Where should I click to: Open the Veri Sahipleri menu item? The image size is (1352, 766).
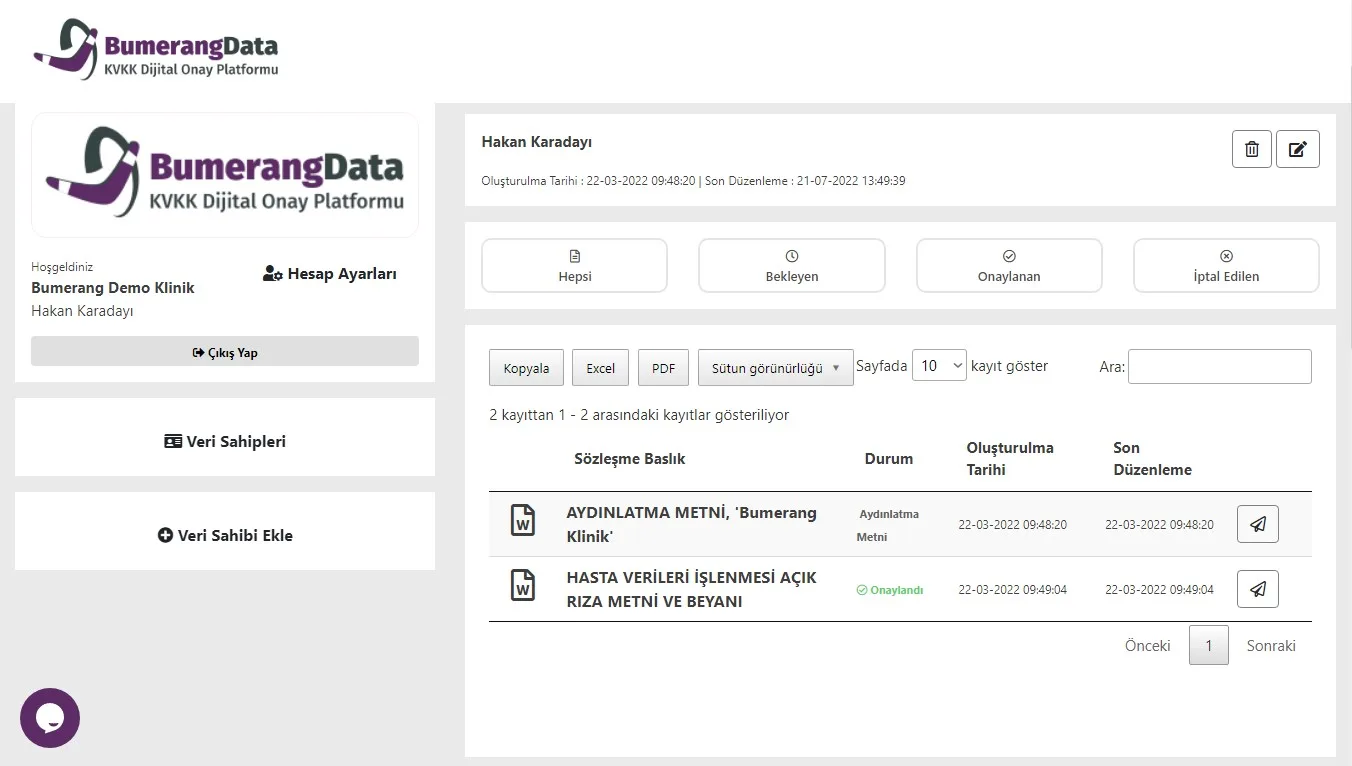point(225,441)
